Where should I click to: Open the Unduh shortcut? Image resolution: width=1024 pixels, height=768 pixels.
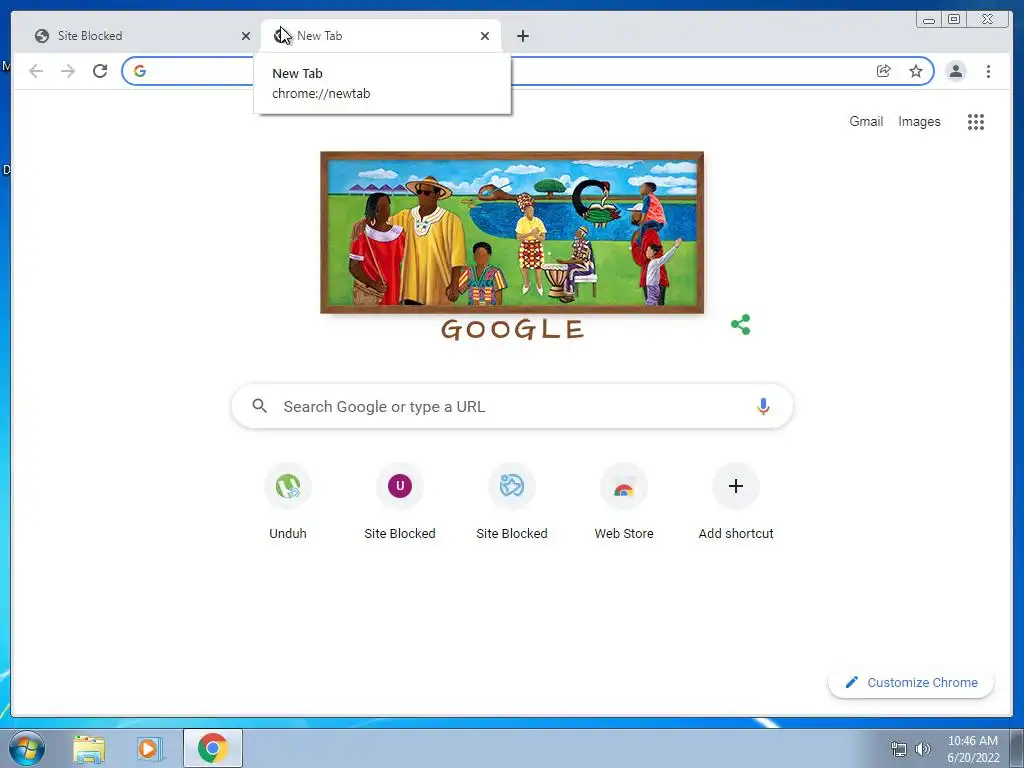click(x=288, y=502)
